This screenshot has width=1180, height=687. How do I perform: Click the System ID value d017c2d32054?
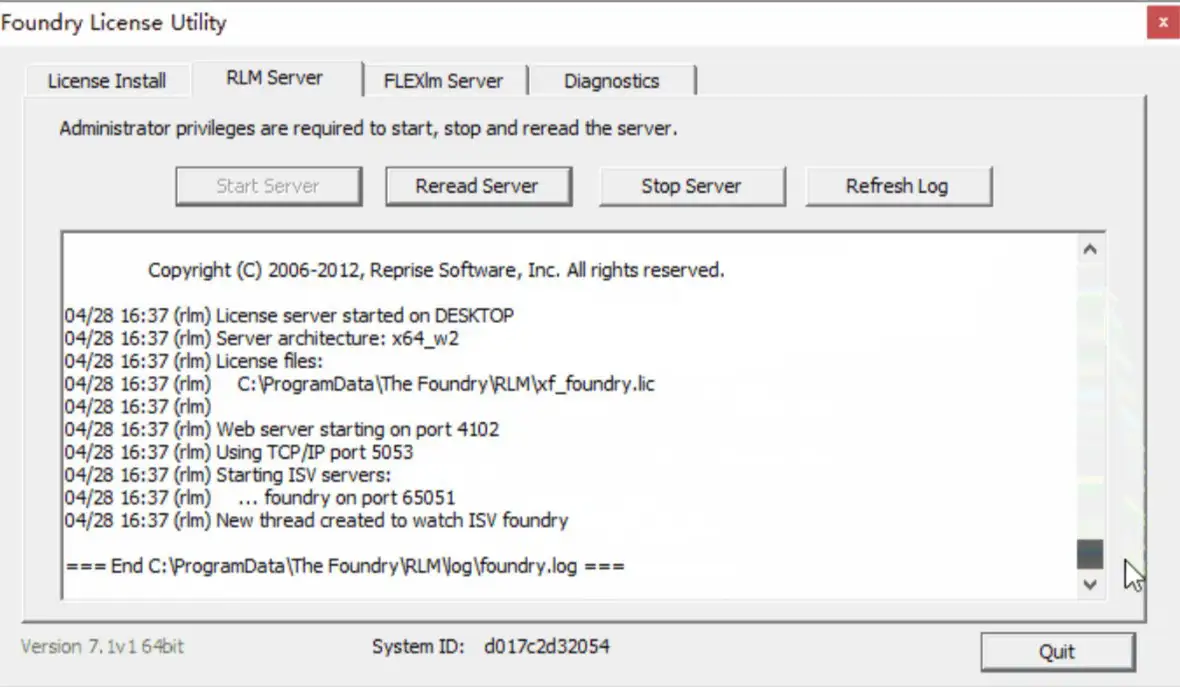(x=547, y=646)
